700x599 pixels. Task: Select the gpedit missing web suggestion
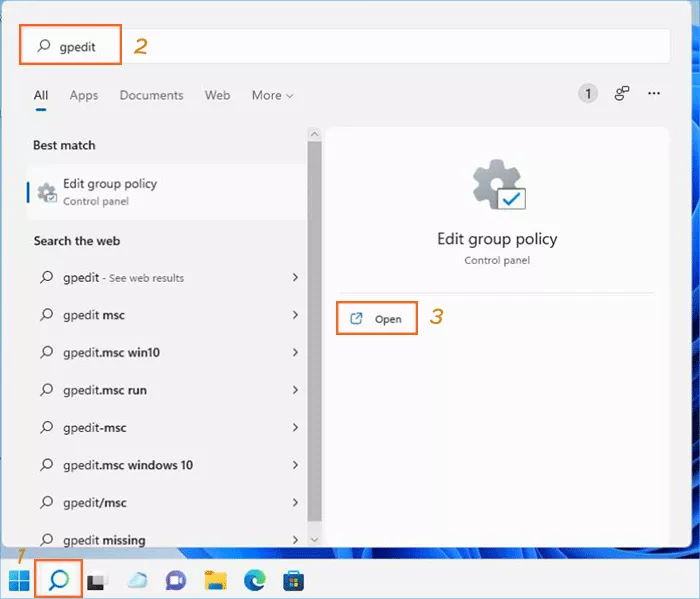[x=166, y=537]
